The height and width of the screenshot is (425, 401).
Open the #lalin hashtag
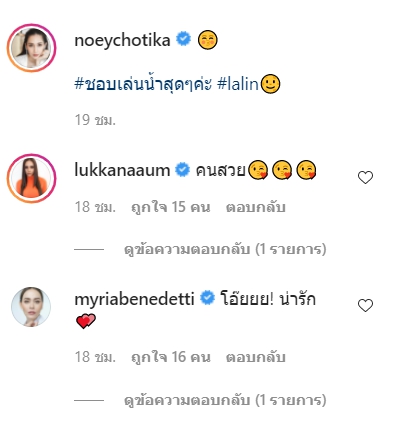pos(238,83)
